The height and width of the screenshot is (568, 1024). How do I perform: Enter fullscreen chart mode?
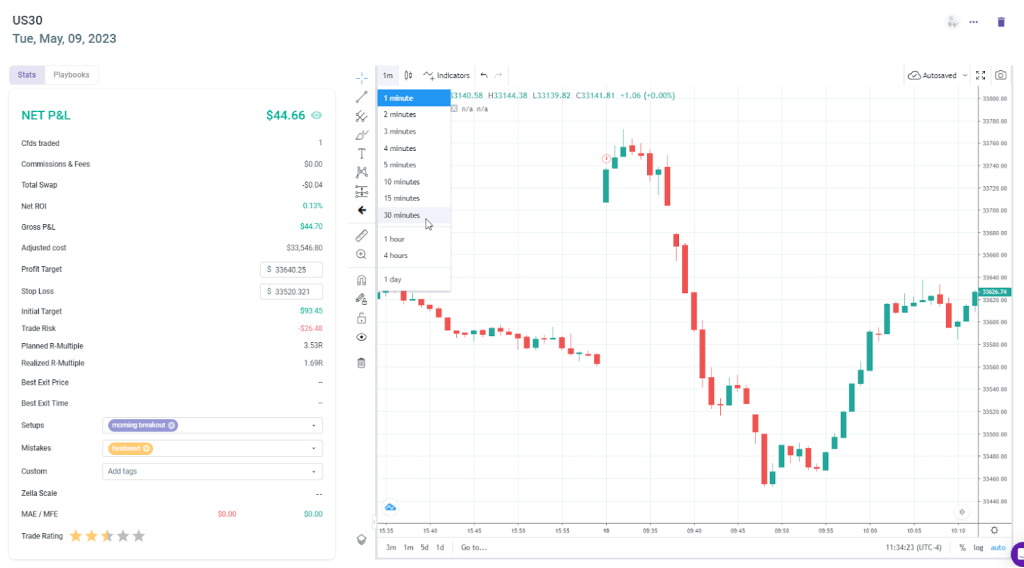pyautogui.click(x=981, y=75)
